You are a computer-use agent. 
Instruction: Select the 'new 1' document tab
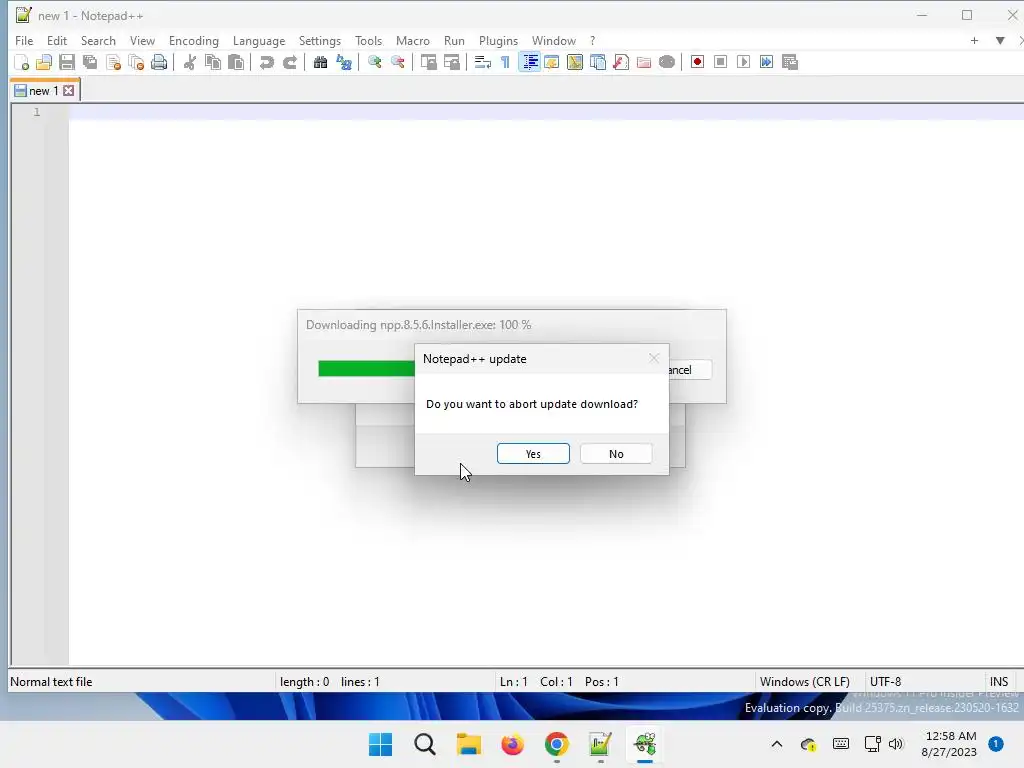tap(44, 91)
